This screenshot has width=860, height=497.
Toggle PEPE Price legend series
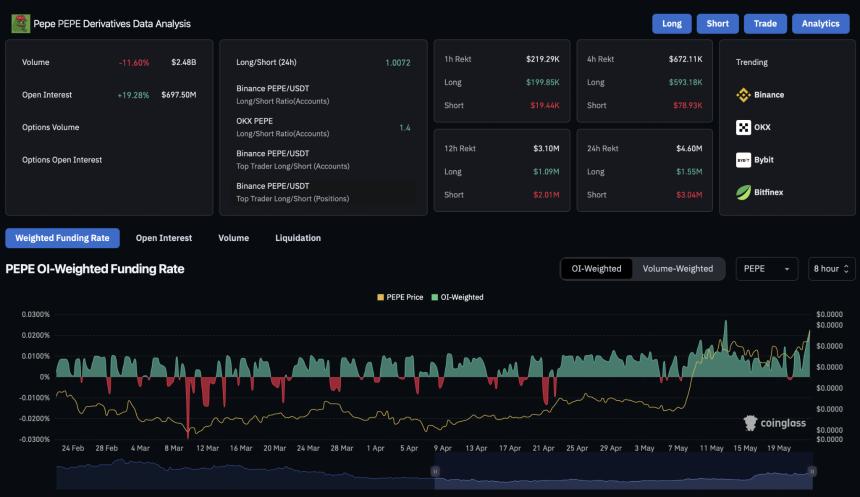(x=400, y=297)
